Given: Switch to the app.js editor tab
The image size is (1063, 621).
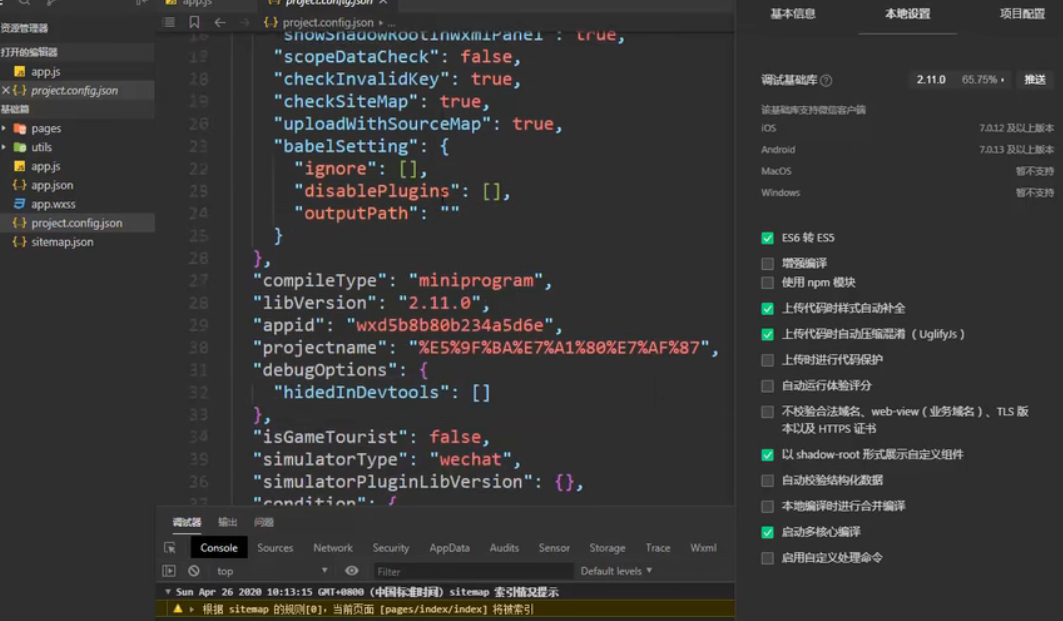Looking at the screenshot, I should point(197,3).
